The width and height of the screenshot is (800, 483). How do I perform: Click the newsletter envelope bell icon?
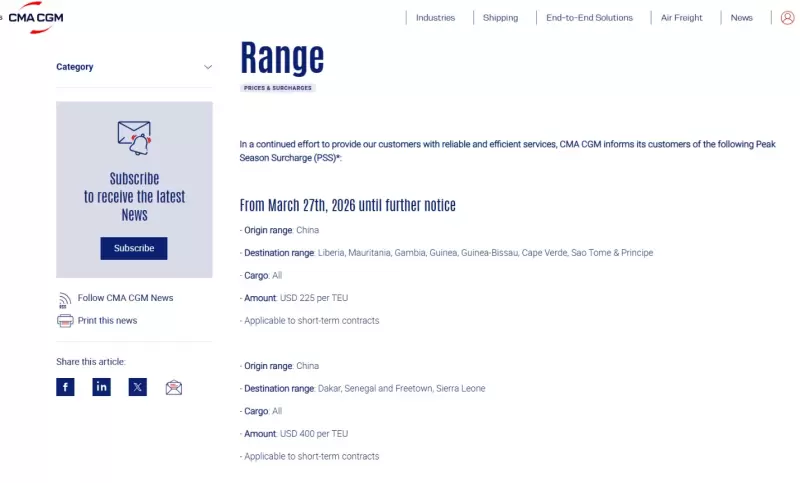click(134, 137)
